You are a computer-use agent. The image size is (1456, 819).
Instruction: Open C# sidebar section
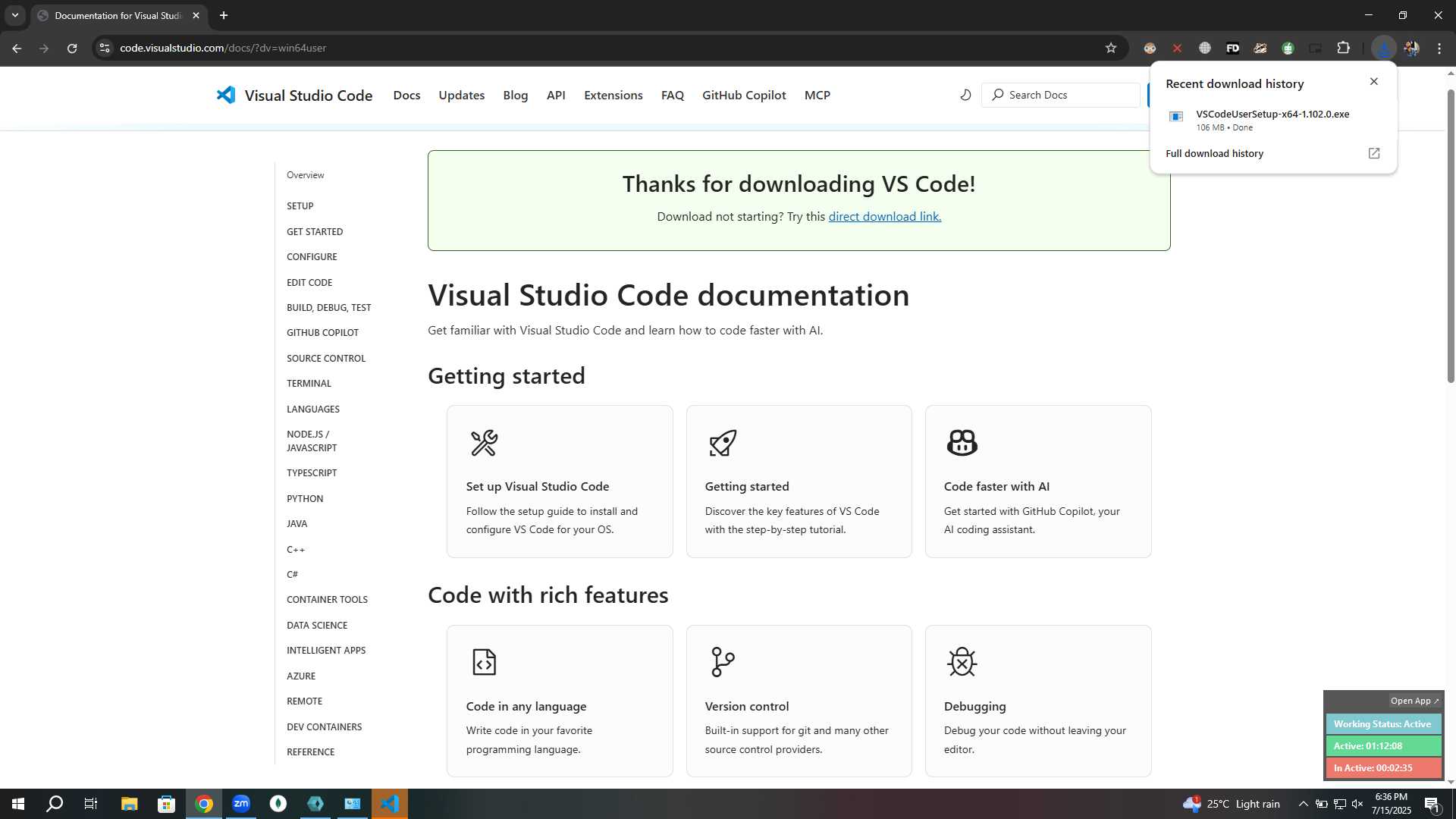pyautogui.click(x=292, y=575)
